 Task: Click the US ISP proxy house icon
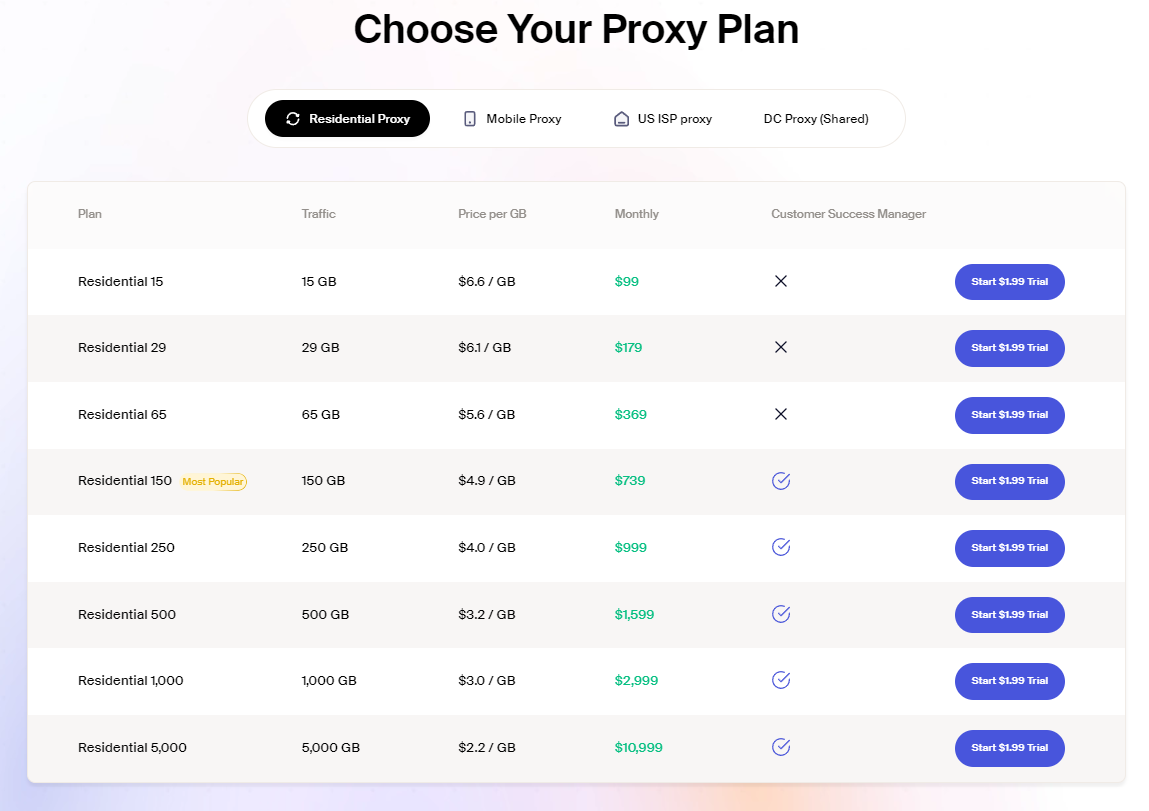tap(621, 119)
